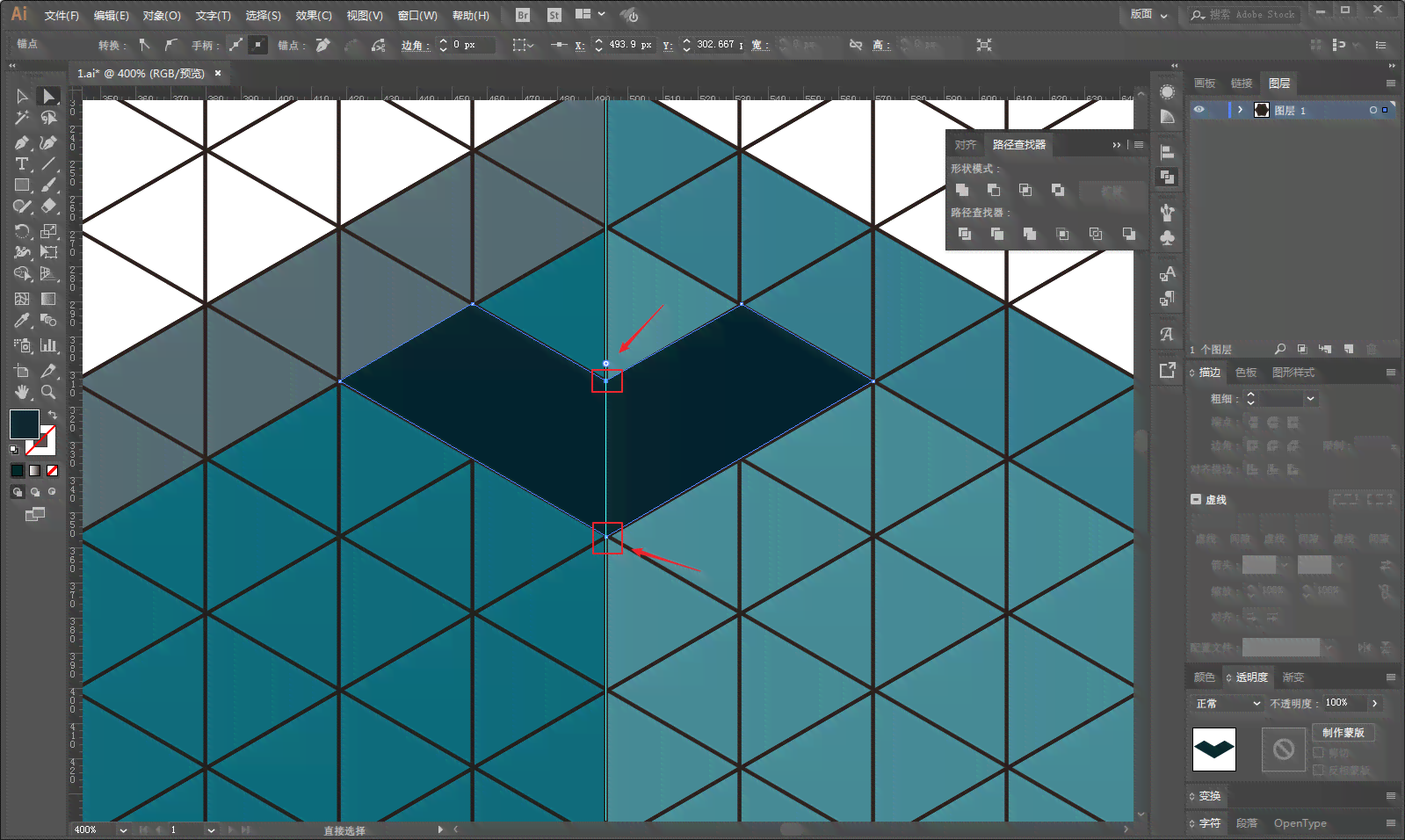Open the stroke weight 粗细 dropdown
The height and width of the screenshot is (840, 1405).
coord(1310,399)
